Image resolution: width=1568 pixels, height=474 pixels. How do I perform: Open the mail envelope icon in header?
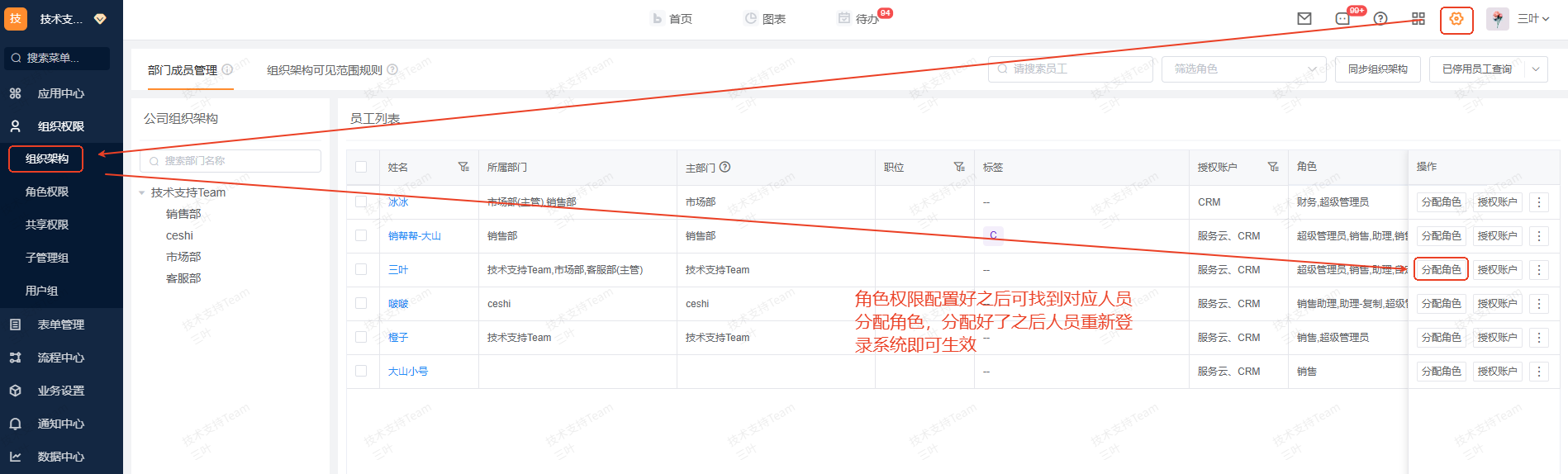pos(1304,19)
